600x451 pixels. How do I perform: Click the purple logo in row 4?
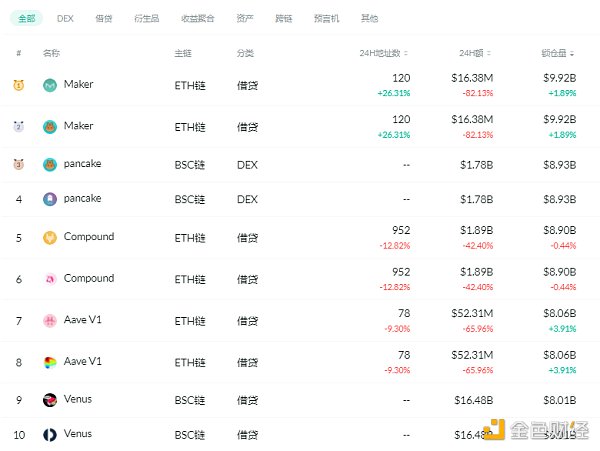tap(50, 199)
